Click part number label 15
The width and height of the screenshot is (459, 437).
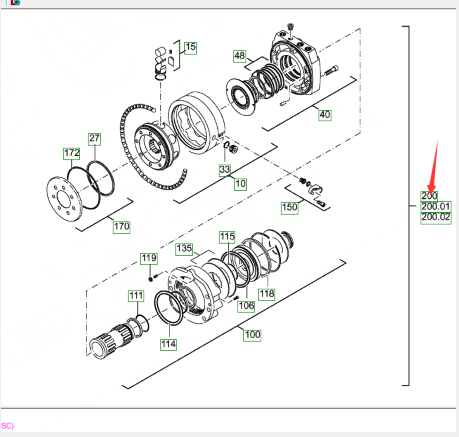pos(190,48)
